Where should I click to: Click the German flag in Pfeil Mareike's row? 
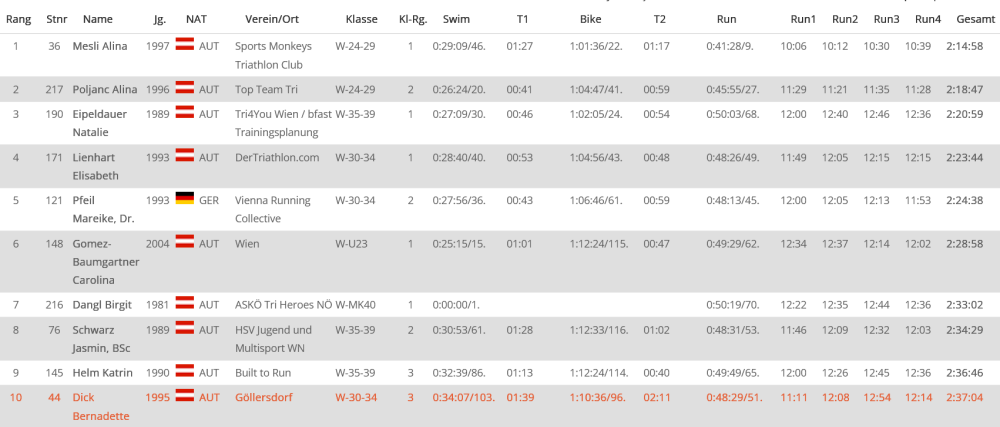point(184,198)
